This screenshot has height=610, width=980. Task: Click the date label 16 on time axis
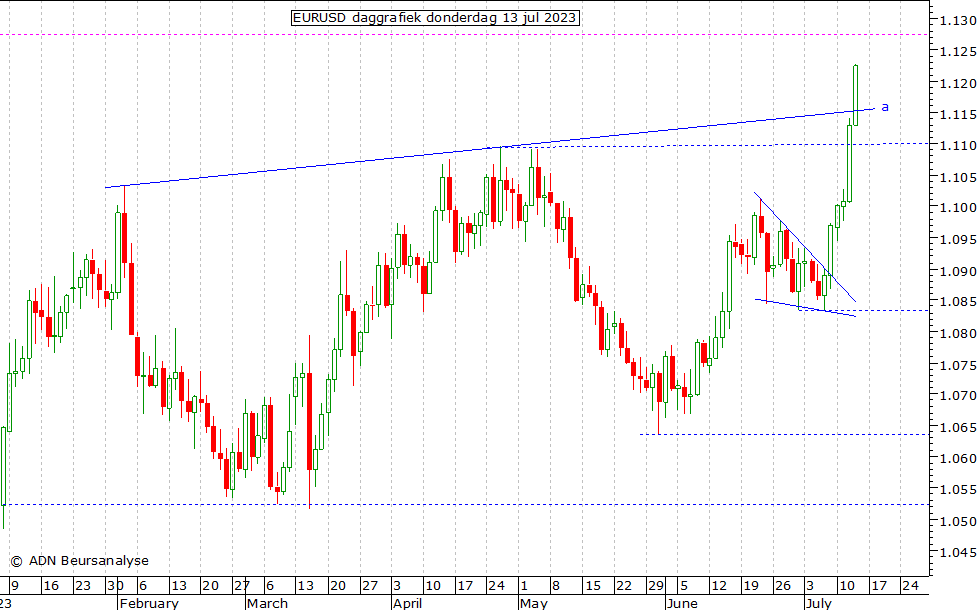coord(51,586)
